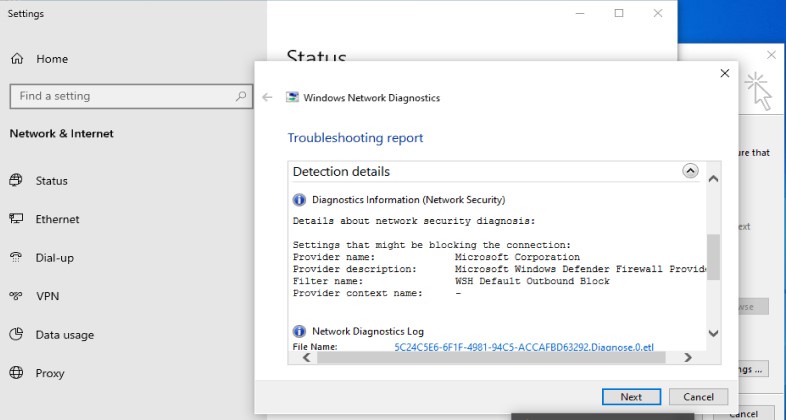
Task: Open the Data usage settings page
Action: [65, 335]
